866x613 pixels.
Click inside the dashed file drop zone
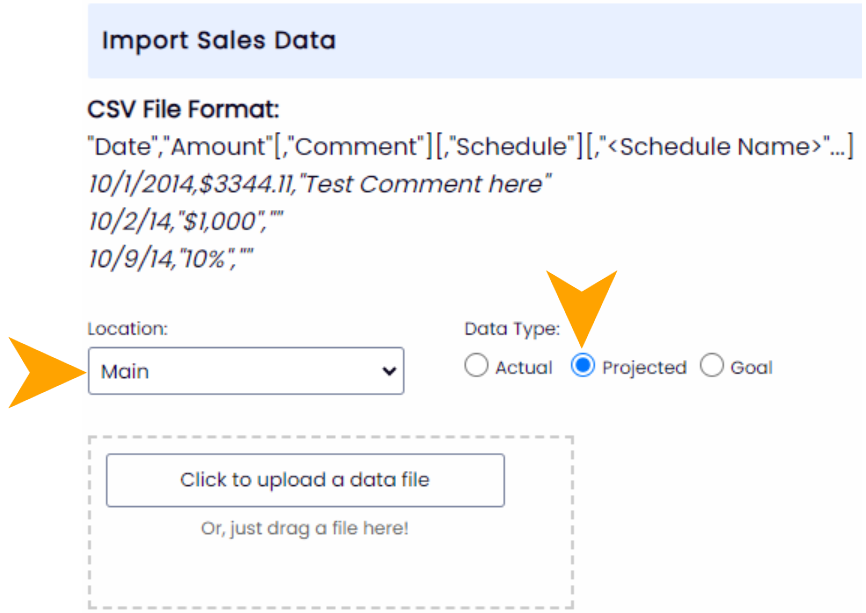pyautogui.click(x=330, y=570)
